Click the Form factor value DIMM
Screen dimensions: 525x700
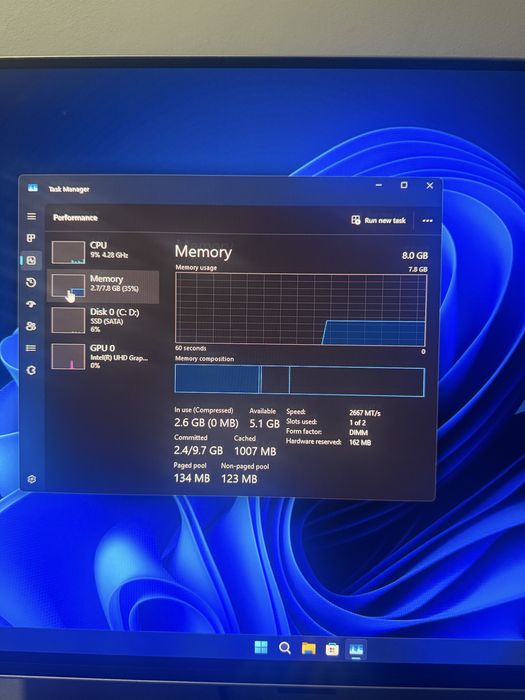click(x=358, y=433)
